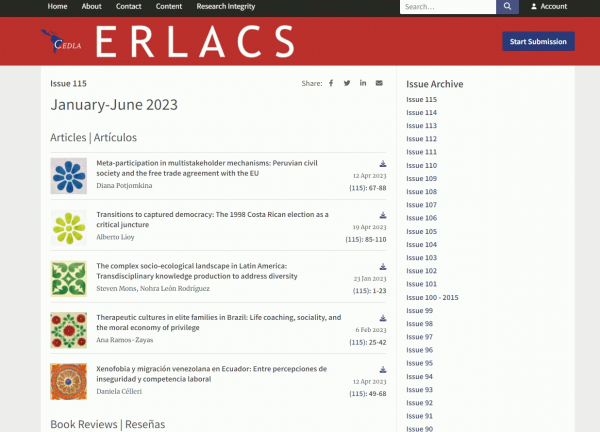Open the Account user menu
The height and width of the screenshot is (432, 600).
(549, 7)
